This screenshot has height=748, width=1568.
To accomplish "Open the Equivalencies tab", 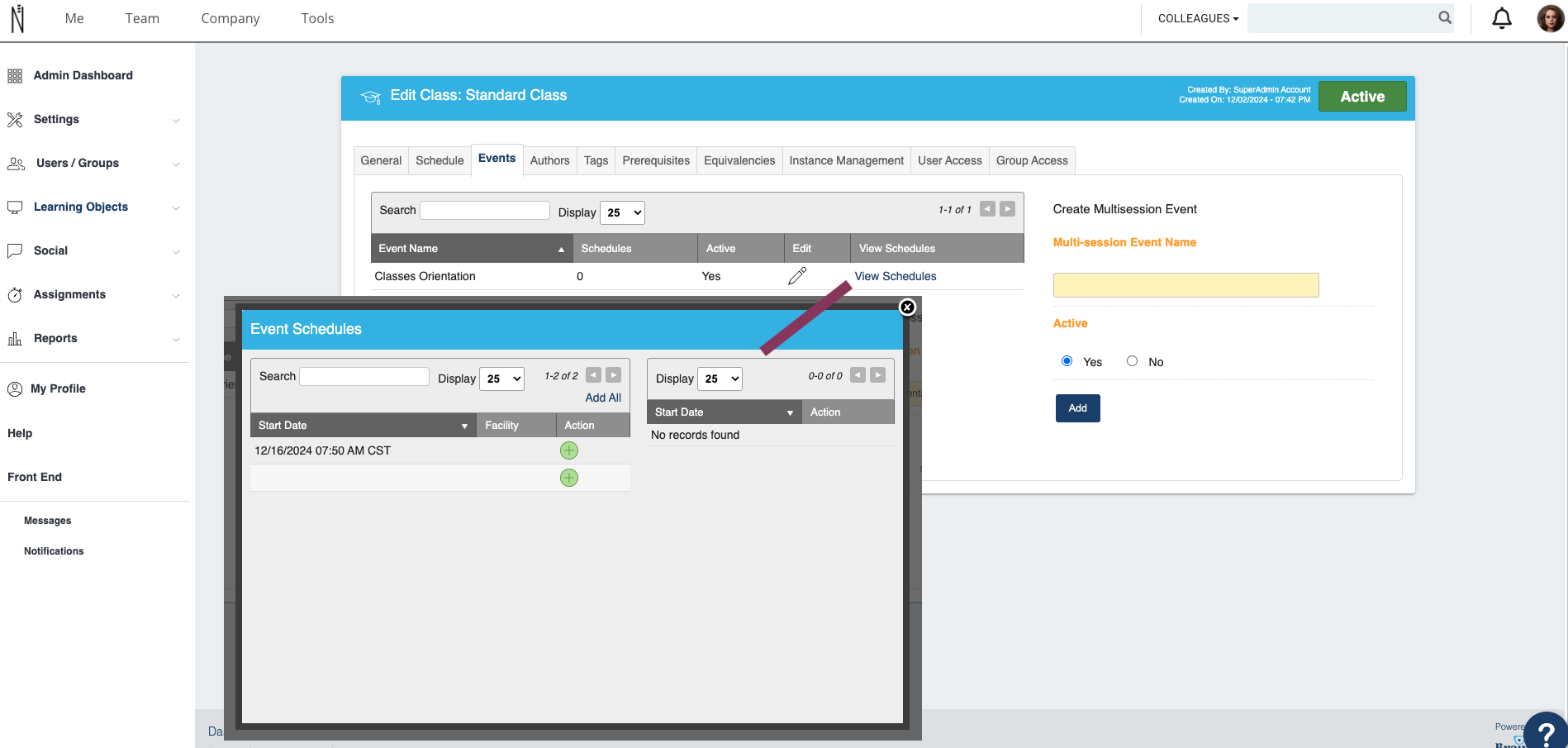I will point(739,160).
